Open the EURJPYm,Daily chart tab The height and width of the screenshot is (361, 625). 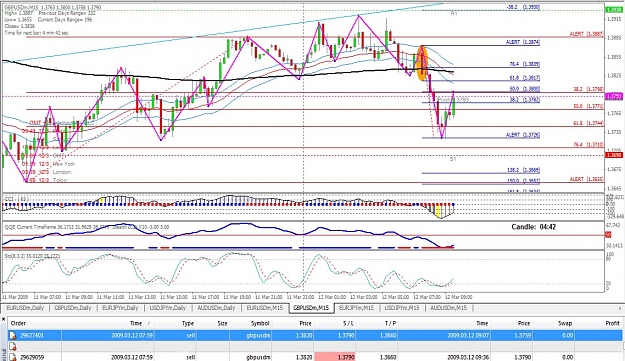[x=120, y=308]
